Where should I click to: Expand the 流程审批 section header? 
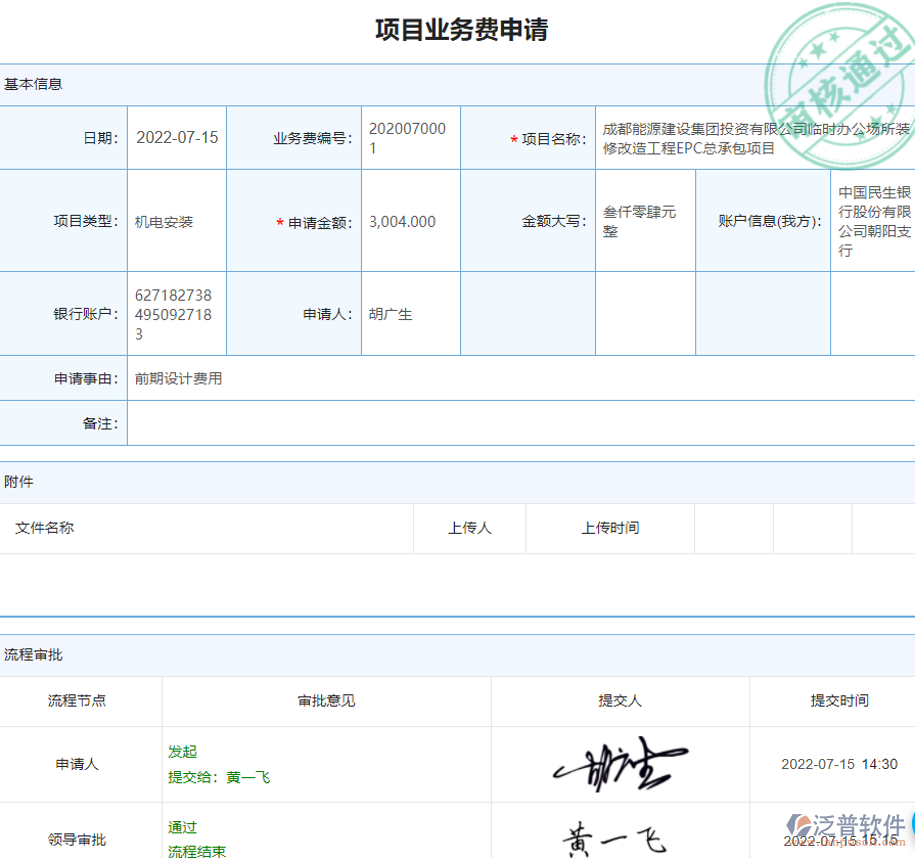tap(34, 654)
